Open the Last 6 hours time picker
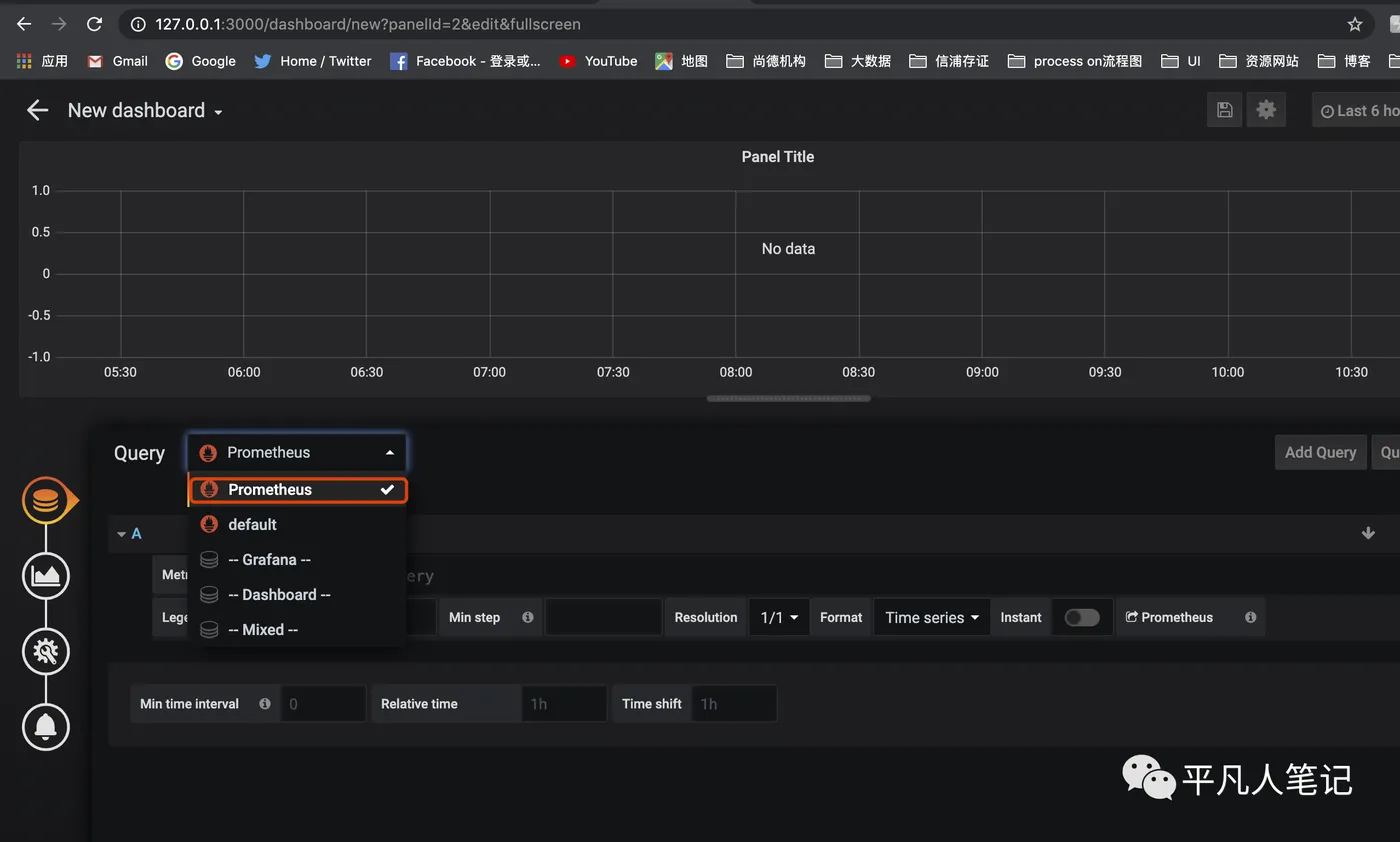 pos(1357,110)
